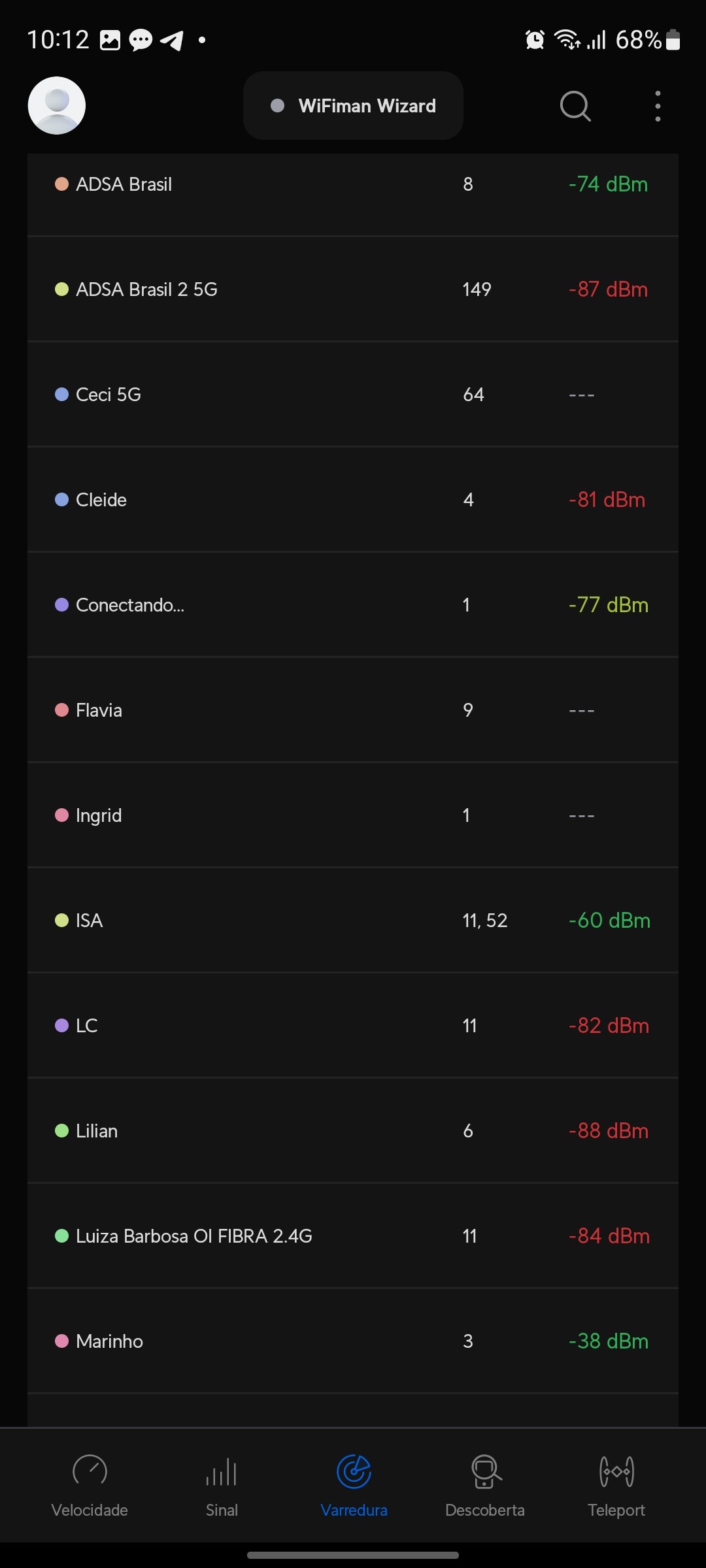This screenshot has height=1568, width=706.
Task: Tap the Varredura radar icon
Action: [x=354, y=1471]
